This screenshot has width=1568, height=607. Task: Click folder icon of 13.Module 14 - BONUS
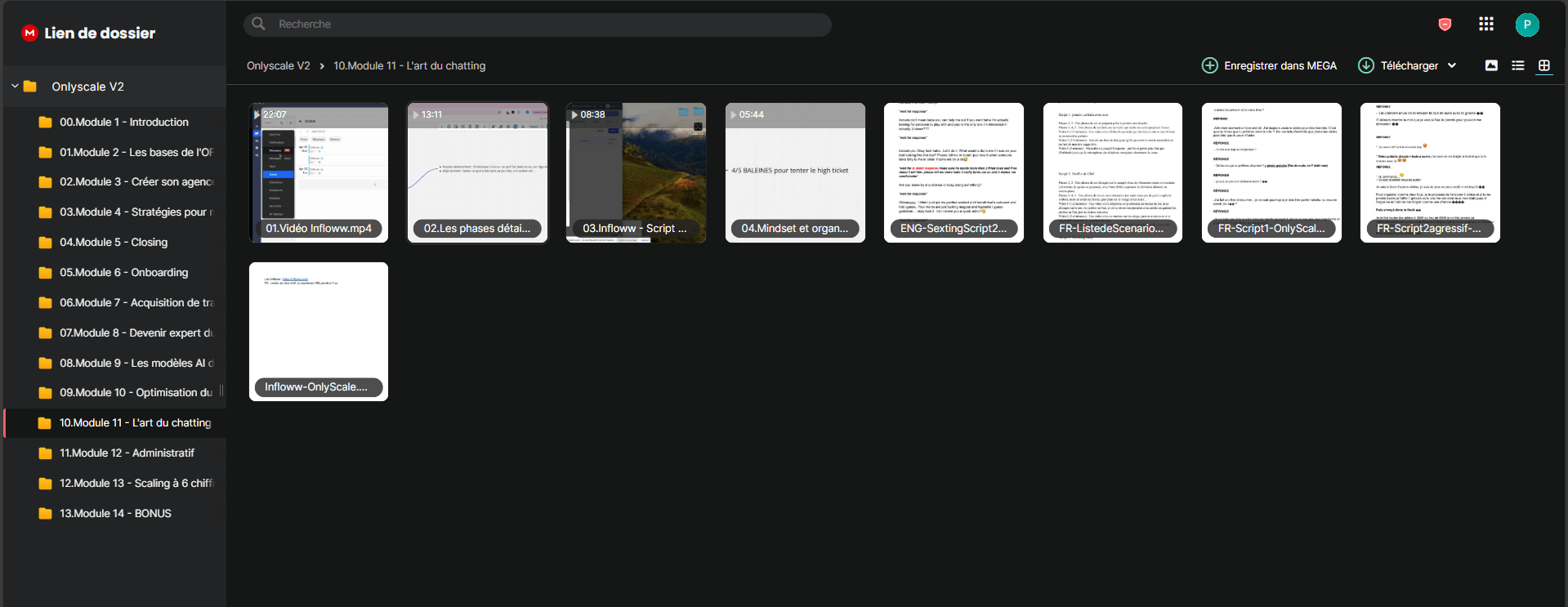[46, 514]
